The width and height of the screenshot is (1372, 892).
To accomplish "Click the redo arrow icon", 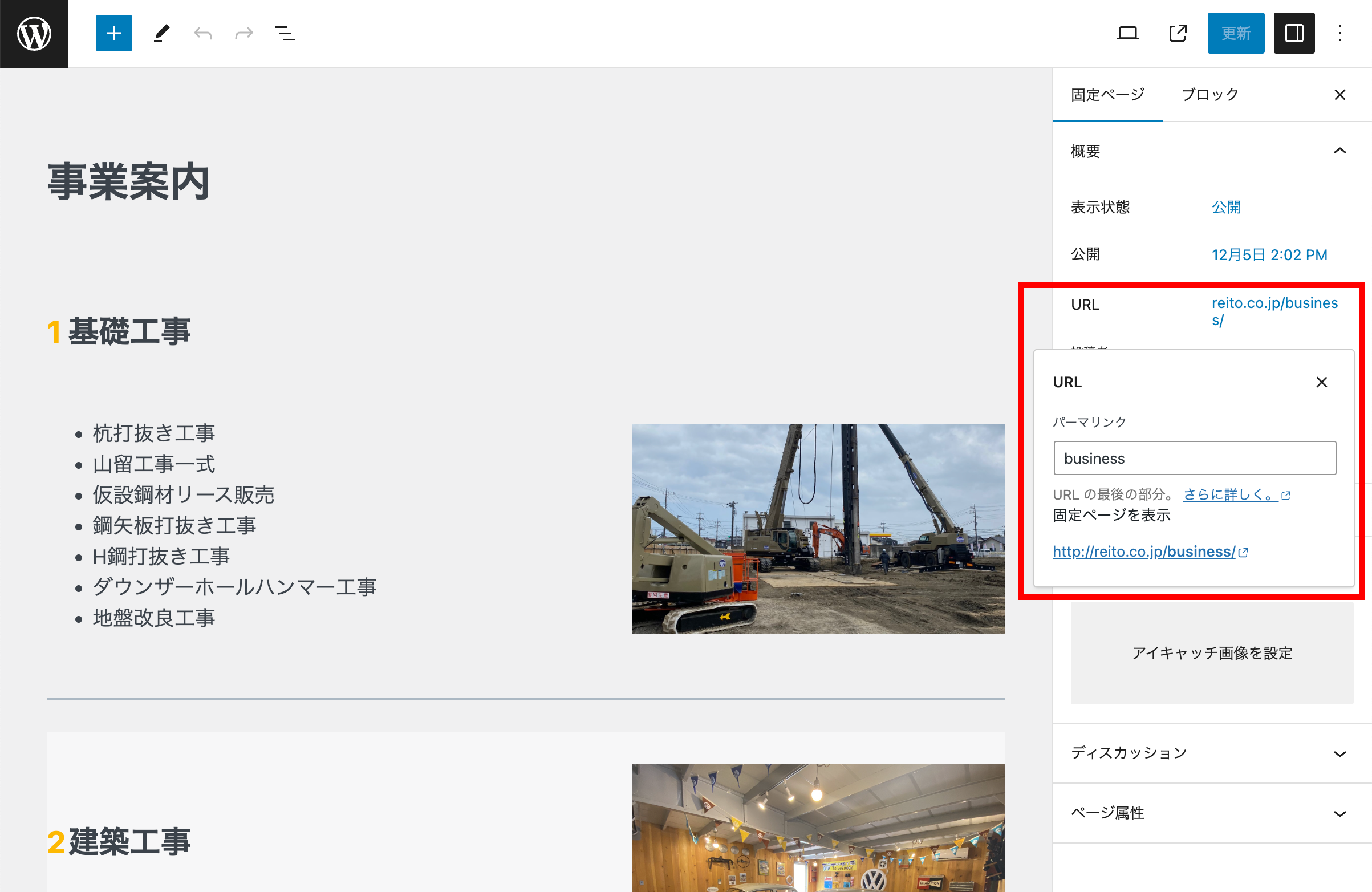I will point(244,34).
